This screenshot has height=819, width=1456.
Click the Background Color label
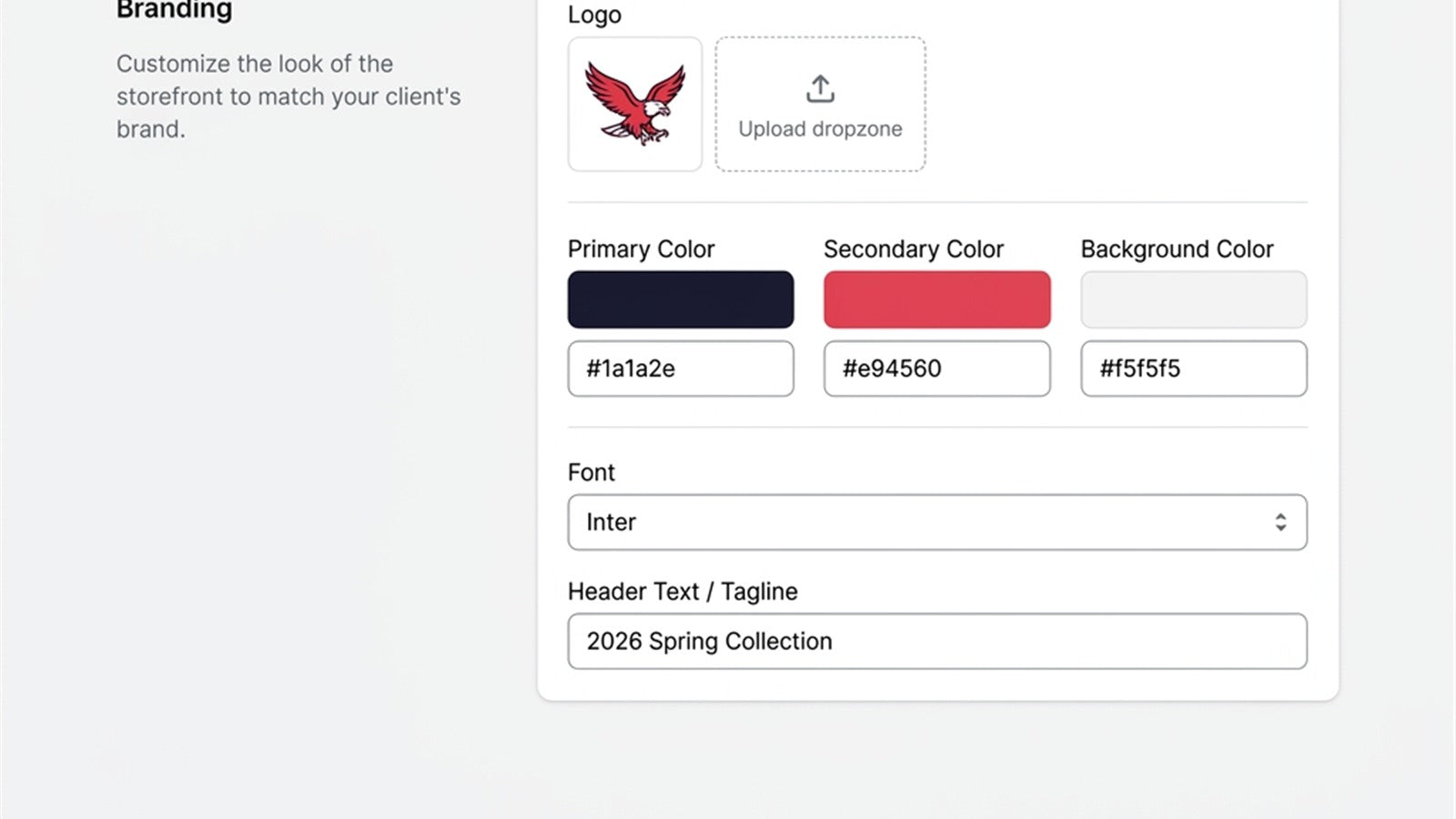pyautogui.click(x=1177, y=249)
